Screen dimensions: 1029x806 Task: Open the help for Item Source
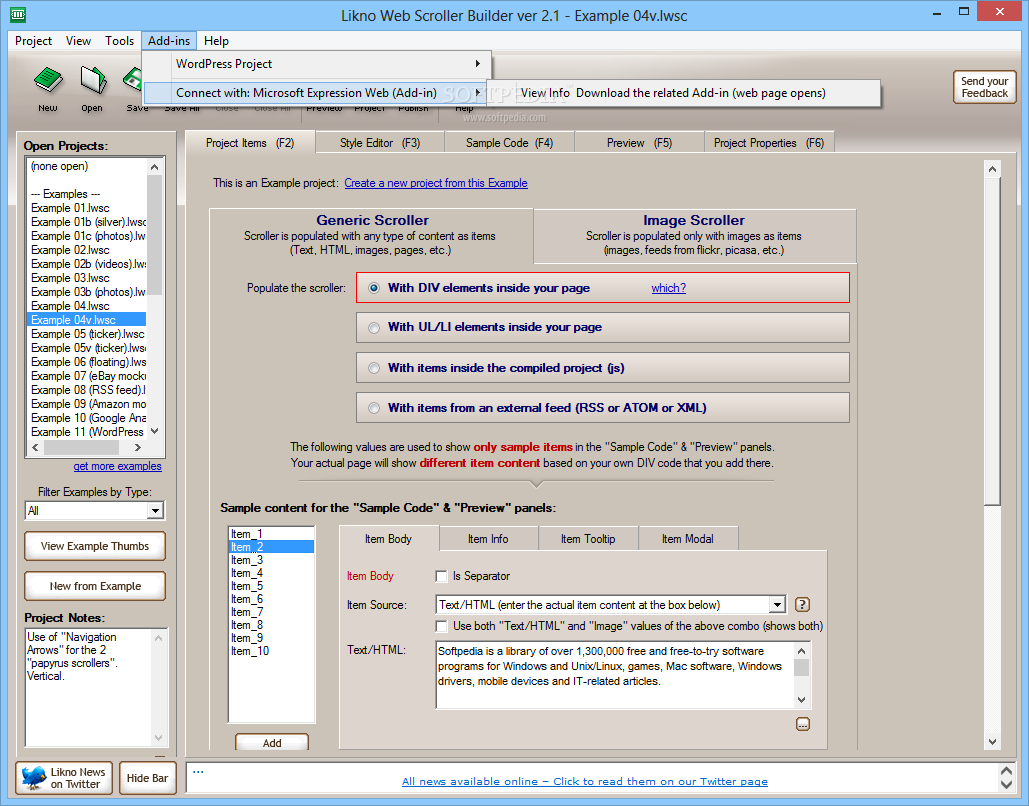click(802, 604)
